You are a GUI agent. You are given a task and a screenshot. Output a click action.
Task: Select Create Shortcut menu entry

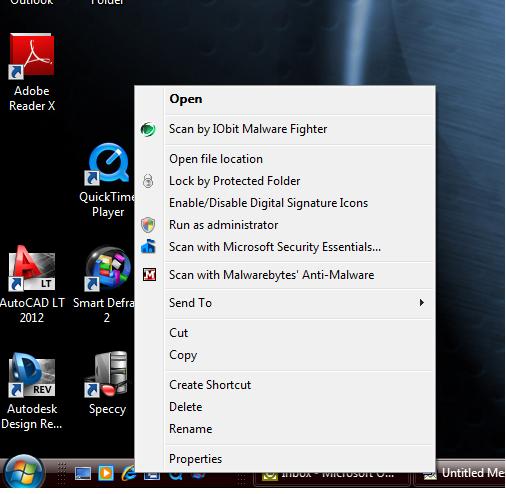click(300, 385)
